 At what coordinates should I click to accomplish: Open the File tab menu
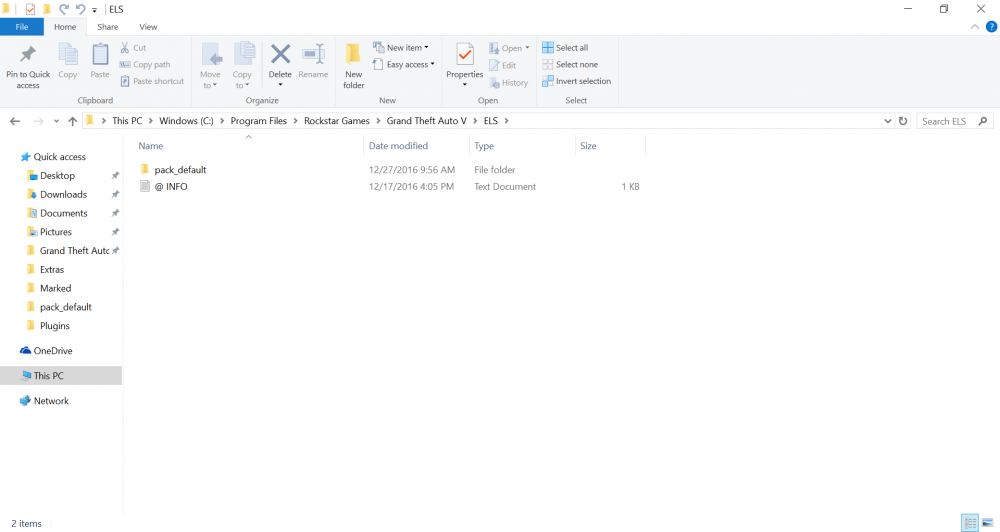click(22, 27)
